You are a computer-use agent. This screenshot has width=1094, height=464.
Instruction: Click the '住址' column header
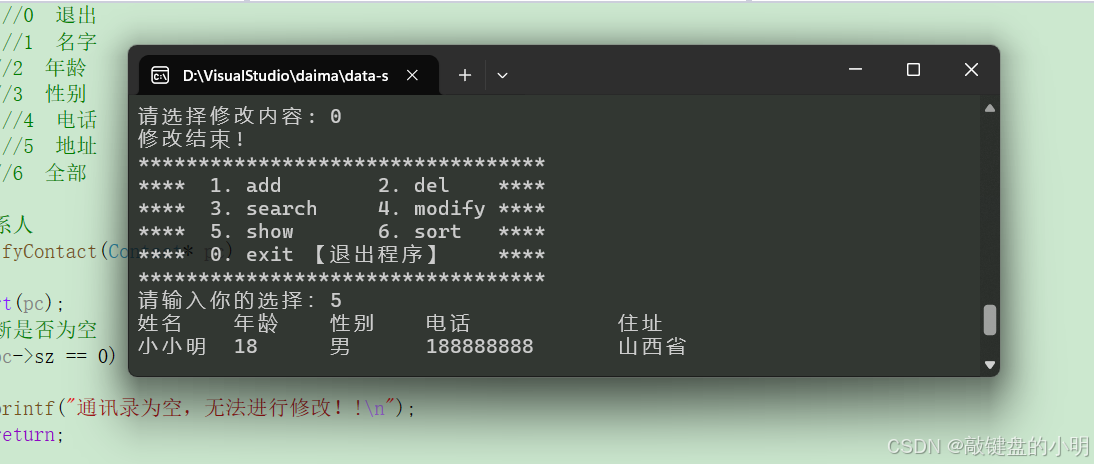[640, 324]
